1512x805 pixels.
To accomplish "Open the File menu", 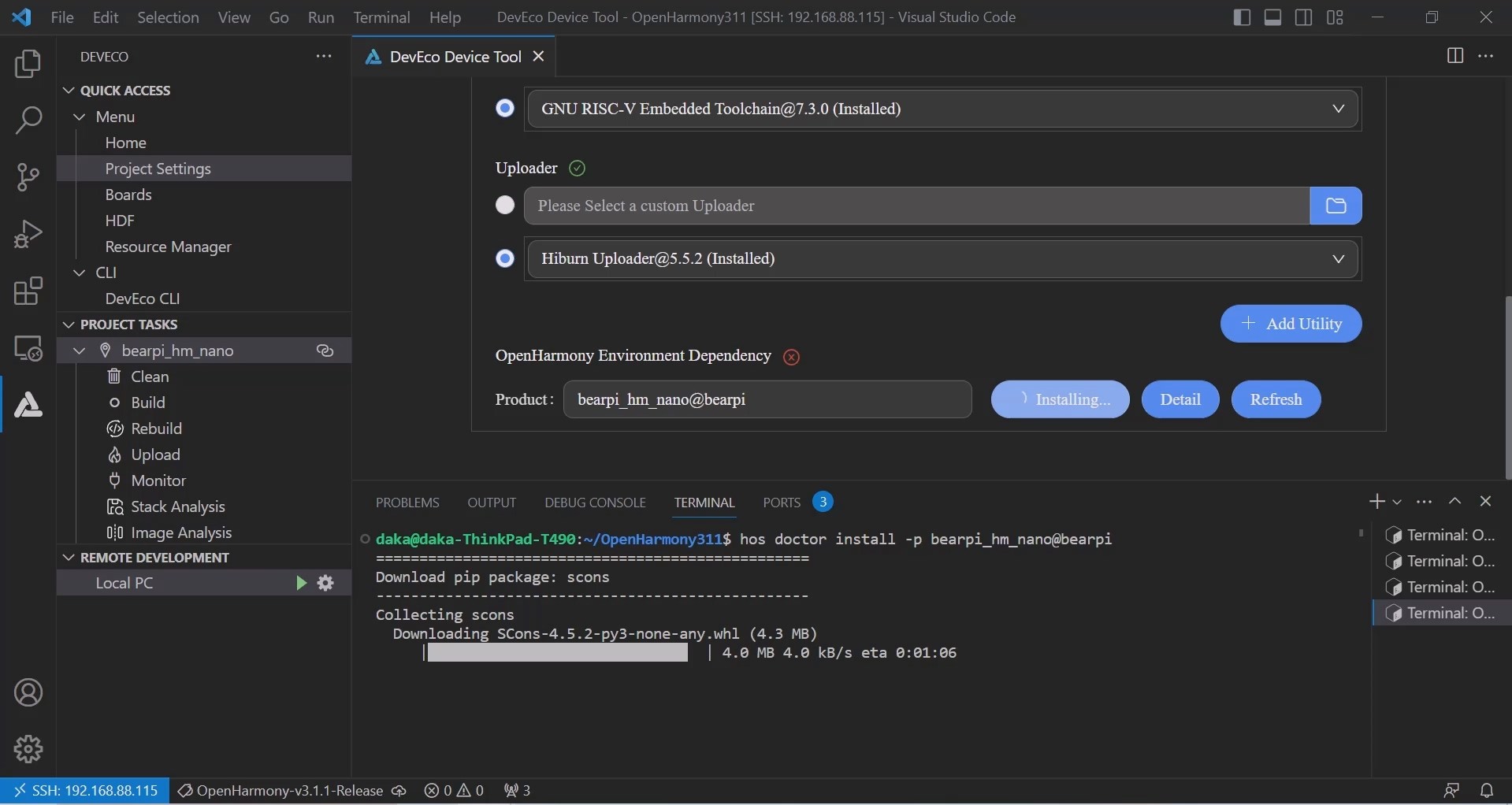I will click(62, 17).
